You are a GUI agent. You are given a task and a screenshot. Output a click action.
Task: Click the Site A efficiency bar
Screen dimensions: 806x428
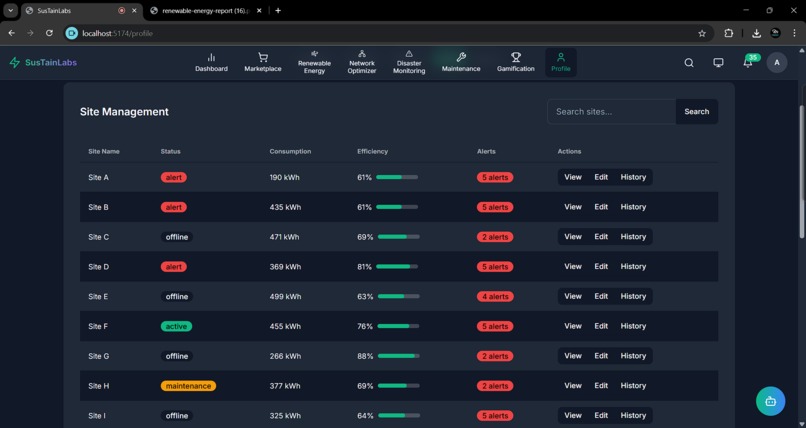tap(397, 177)
